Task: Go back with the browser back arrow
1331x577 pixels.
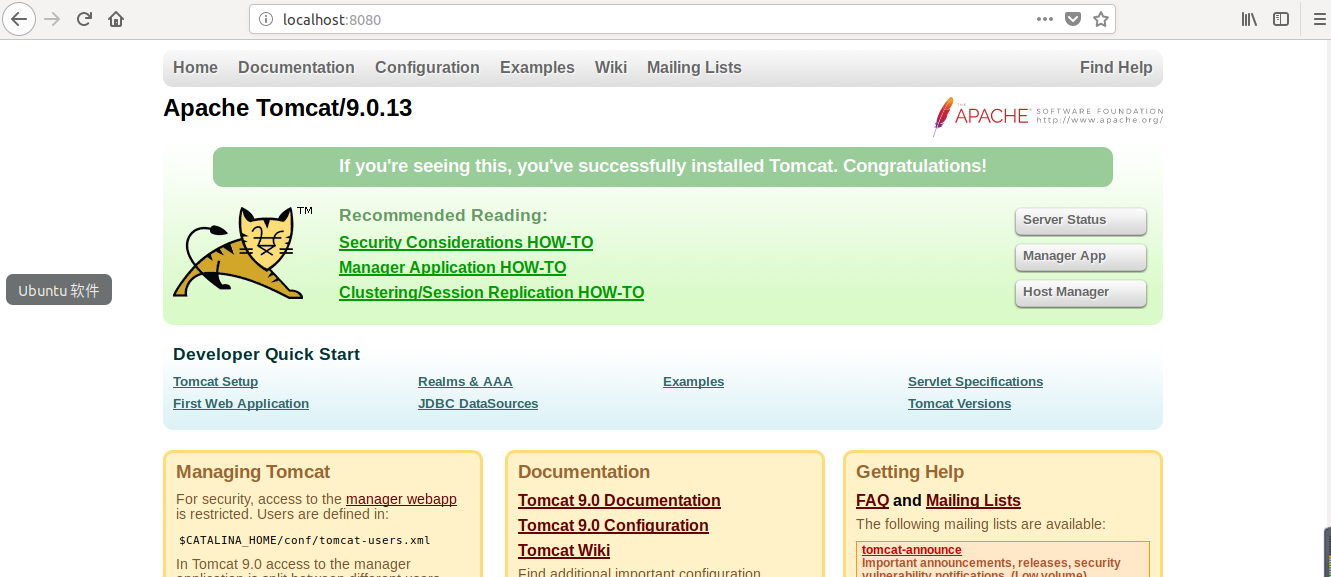Action: coord(19,19)
